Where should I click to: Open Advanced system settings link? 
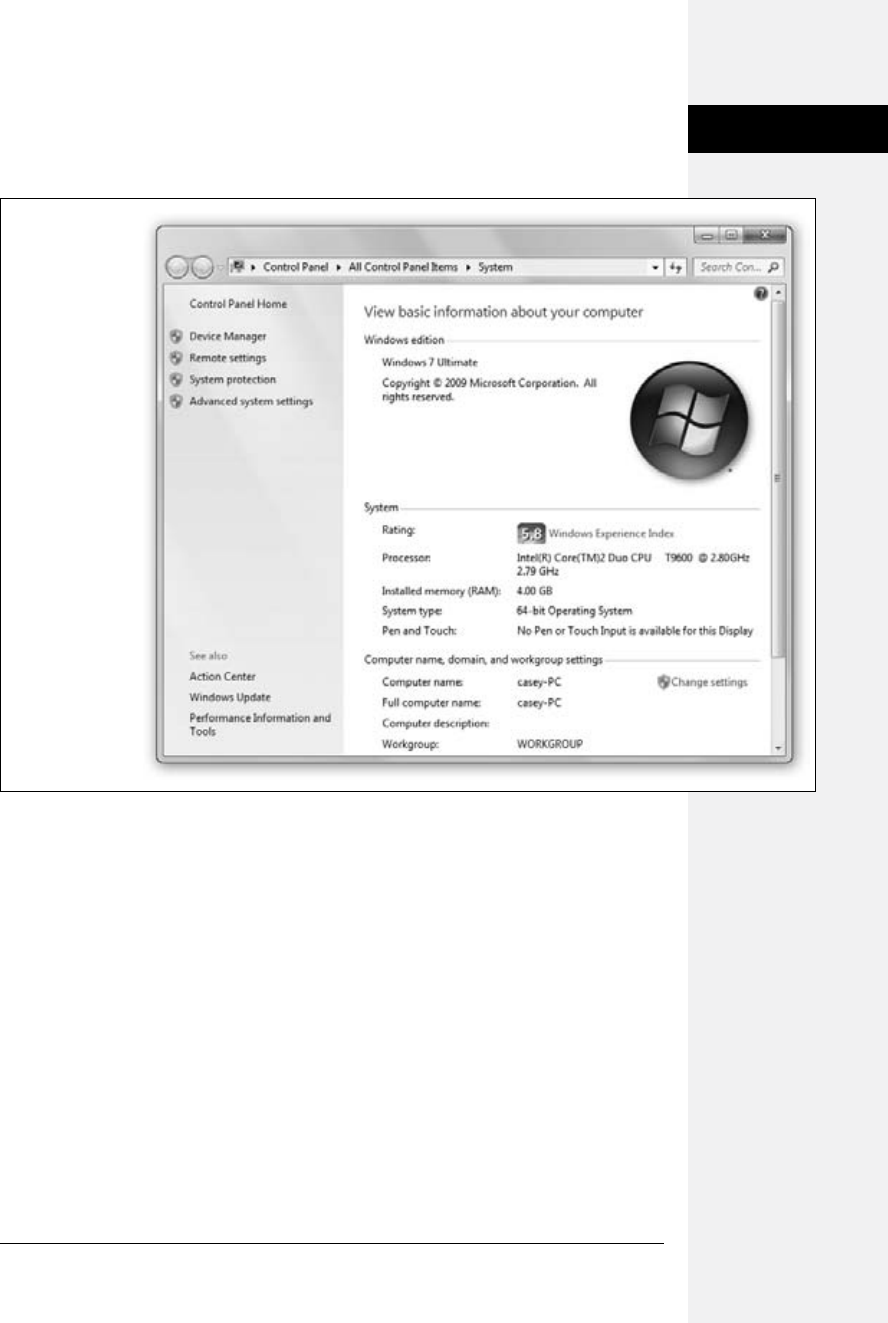click(251, 402)
